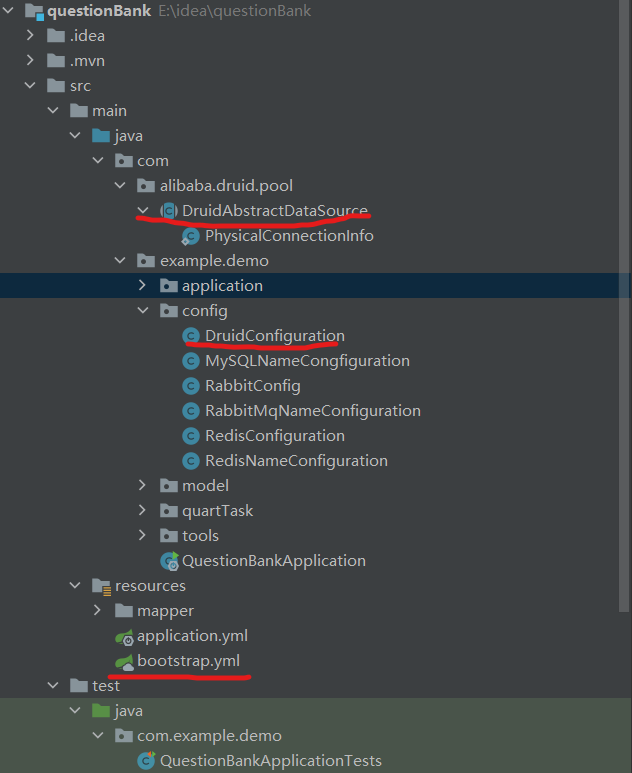The width and height of the screenshot is (632, 773).
Task: Click the RabbitConfig class icon
Action: pyautogui.click(x=191, y=386)
